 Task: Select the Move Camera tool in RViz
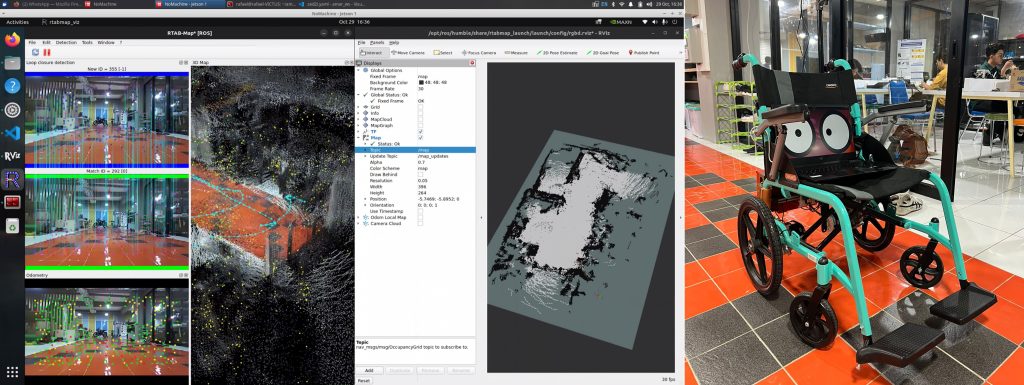click(408, 52)
